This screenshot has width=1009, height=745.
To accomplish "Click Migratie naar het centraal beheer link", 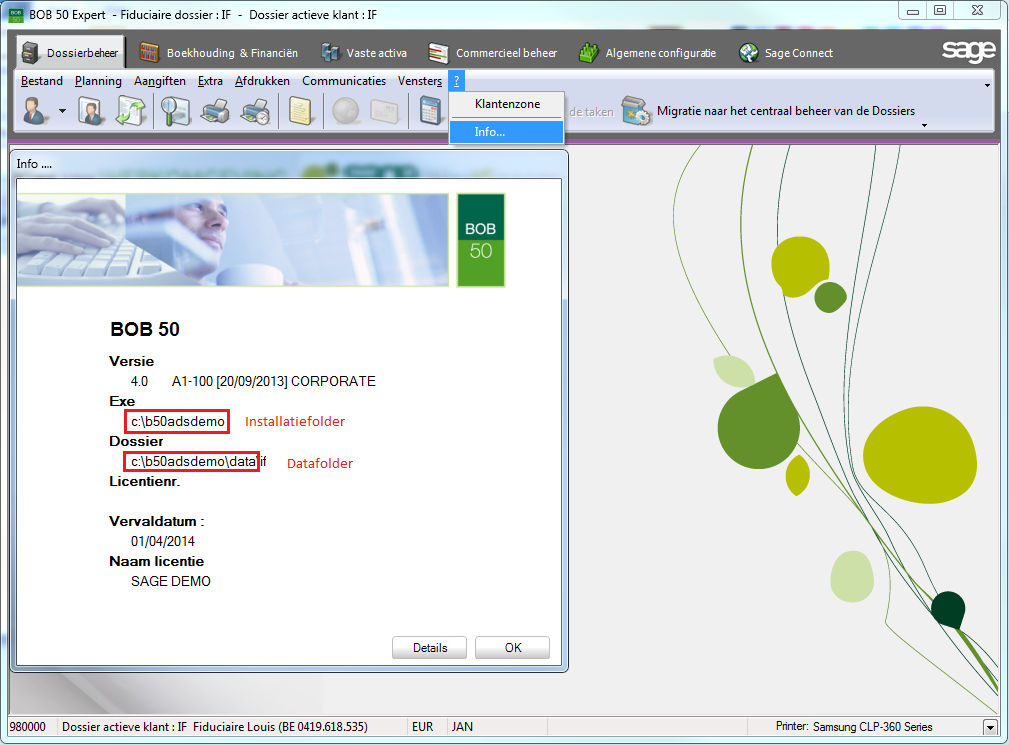I will pos(786,111).
